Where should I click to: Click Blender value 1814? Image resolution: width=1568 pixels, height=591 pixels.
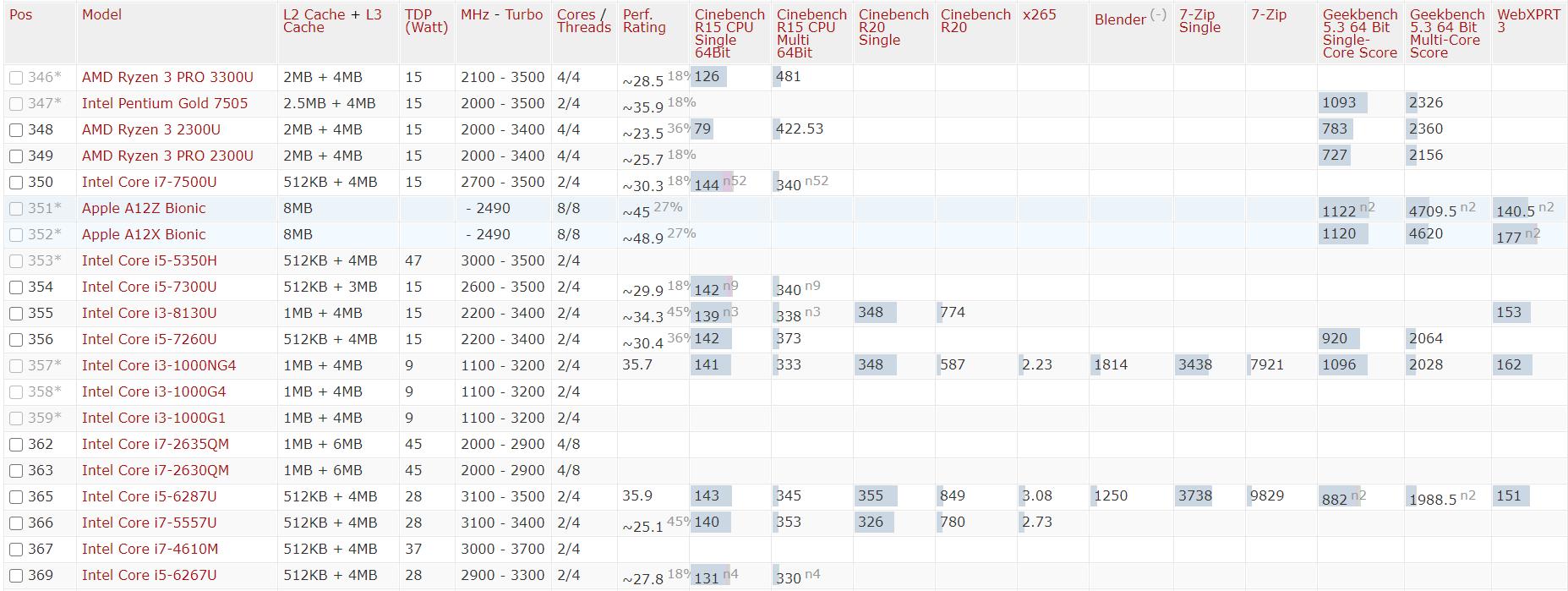pos(1111,365)
